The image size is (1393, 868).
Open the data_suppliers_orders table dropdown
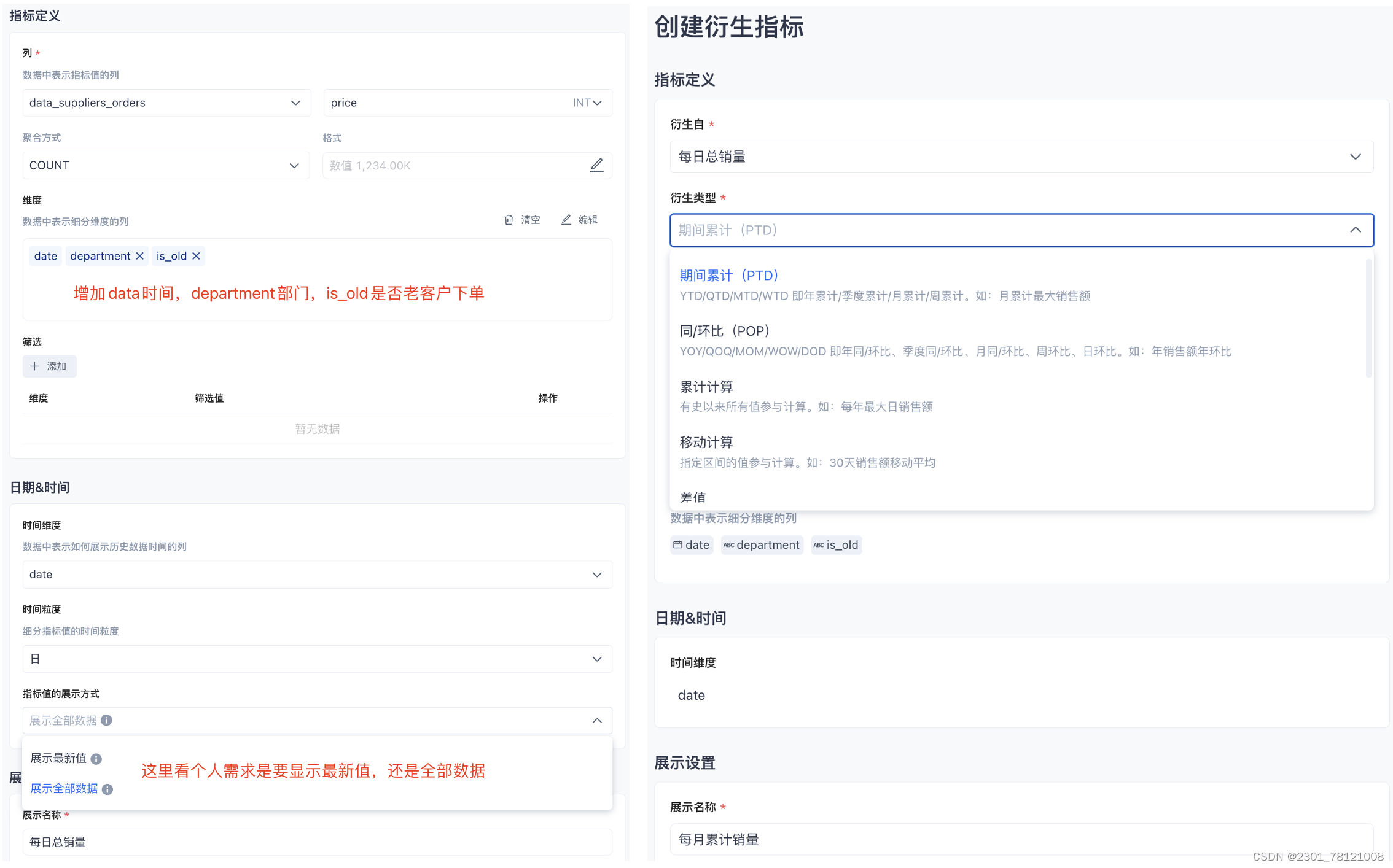[x=166, y=103]
